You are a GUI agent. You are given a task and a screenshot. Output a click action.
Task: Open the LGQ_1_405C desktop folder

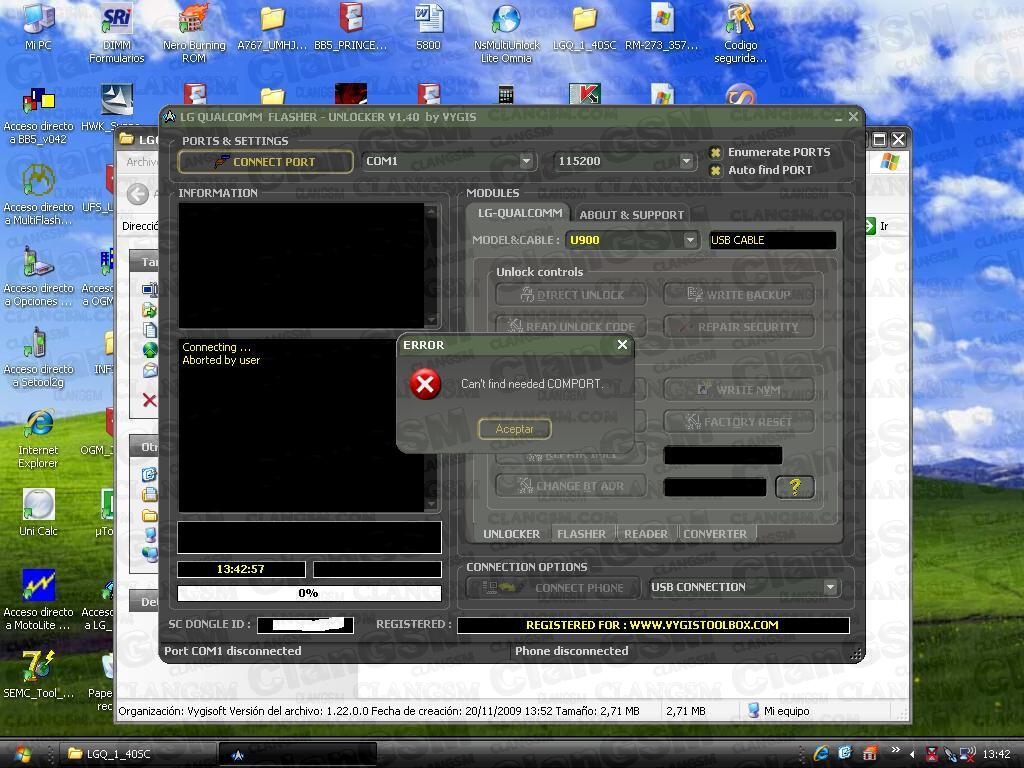click(x=584, y=26)
